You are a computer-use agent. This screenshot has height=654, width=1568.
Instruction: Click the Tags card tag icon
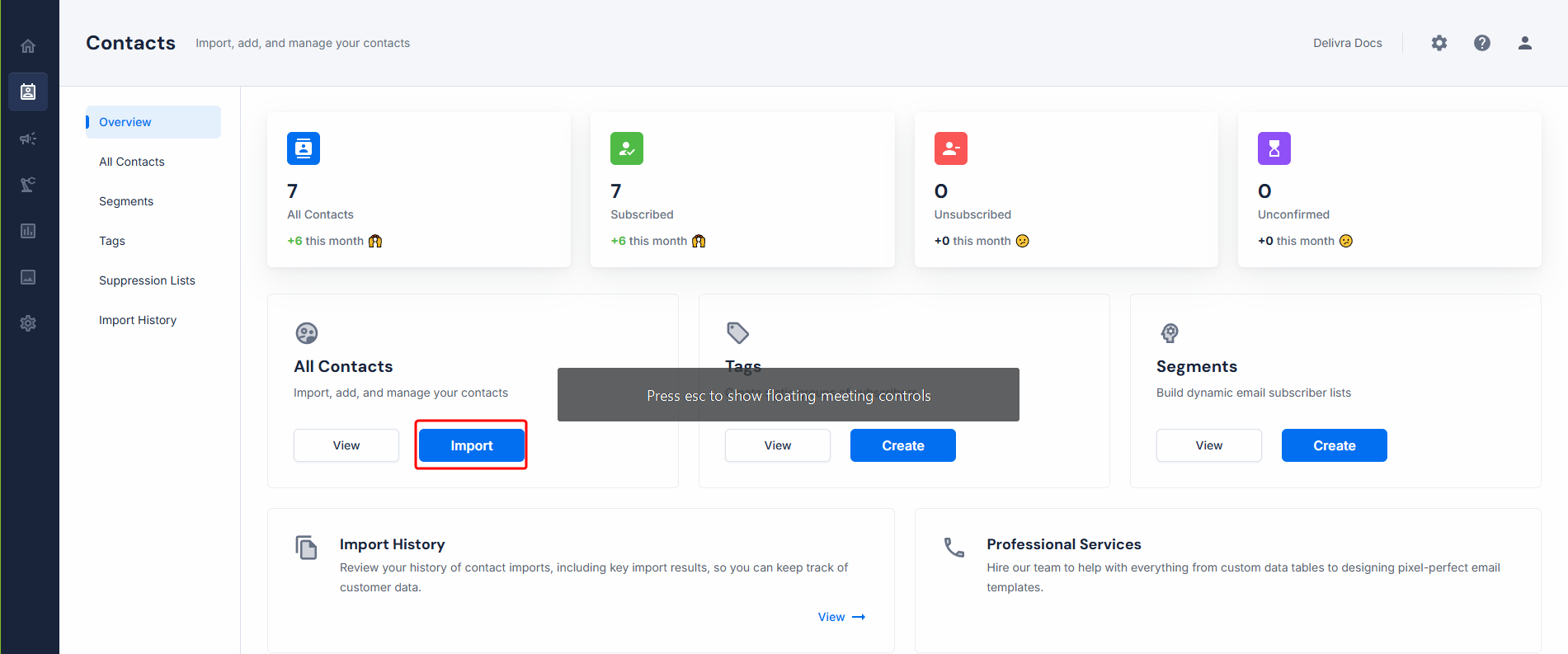pos(737,333)
